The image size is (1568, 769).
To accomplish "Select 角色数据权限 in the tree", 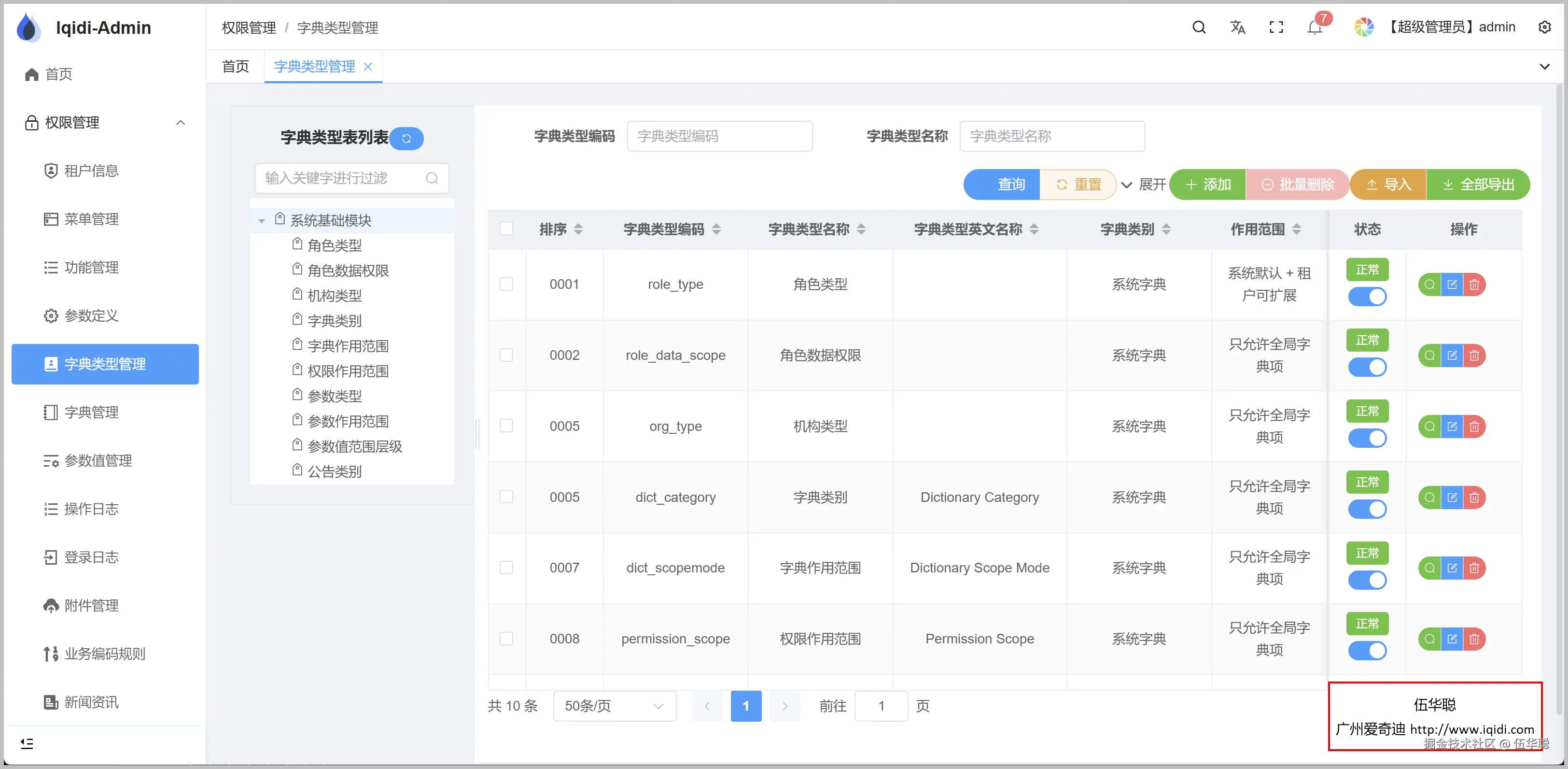I will tap(348, 271).
